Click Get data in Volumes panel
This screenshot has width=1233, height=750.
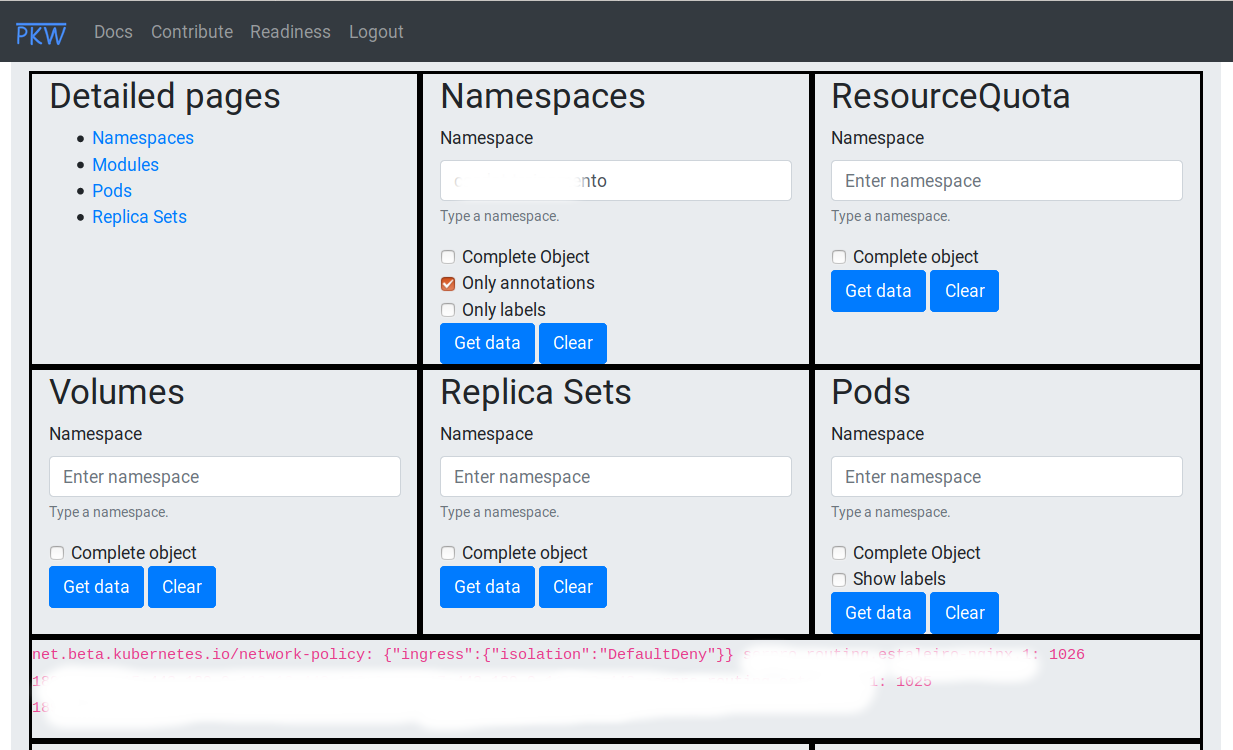(96, 587)
